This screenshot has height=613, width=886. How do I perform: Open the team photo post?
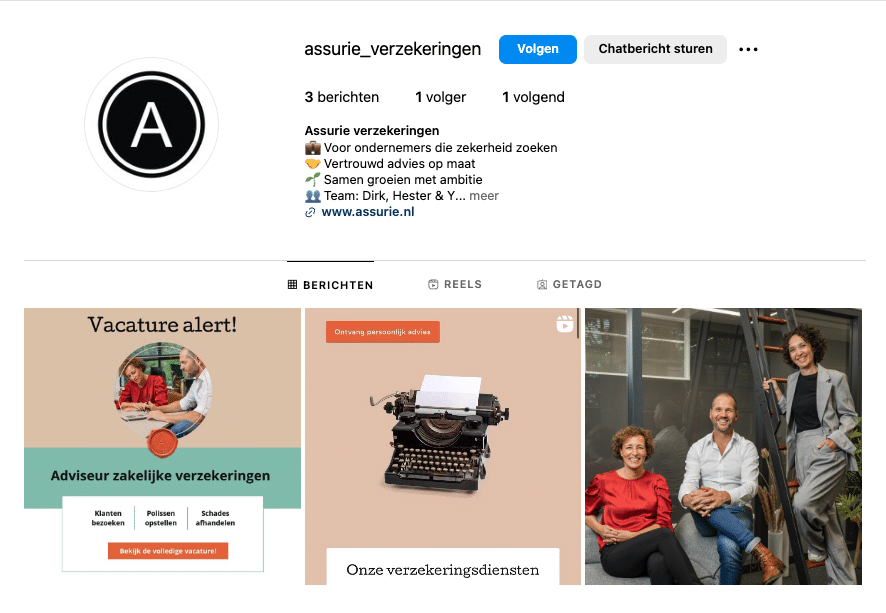pos(723,446)
